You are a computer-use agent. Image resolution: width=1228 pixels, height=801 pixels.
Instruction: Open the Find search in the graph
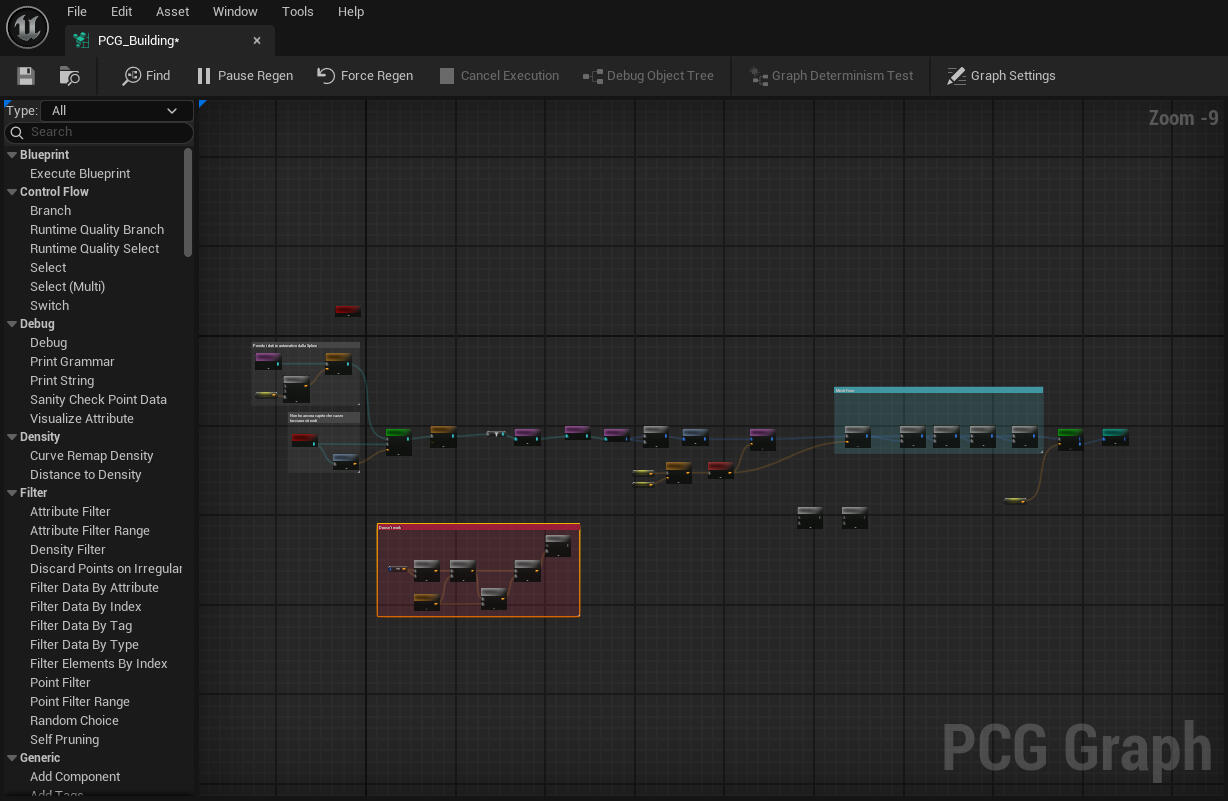(x=146, y=75)
